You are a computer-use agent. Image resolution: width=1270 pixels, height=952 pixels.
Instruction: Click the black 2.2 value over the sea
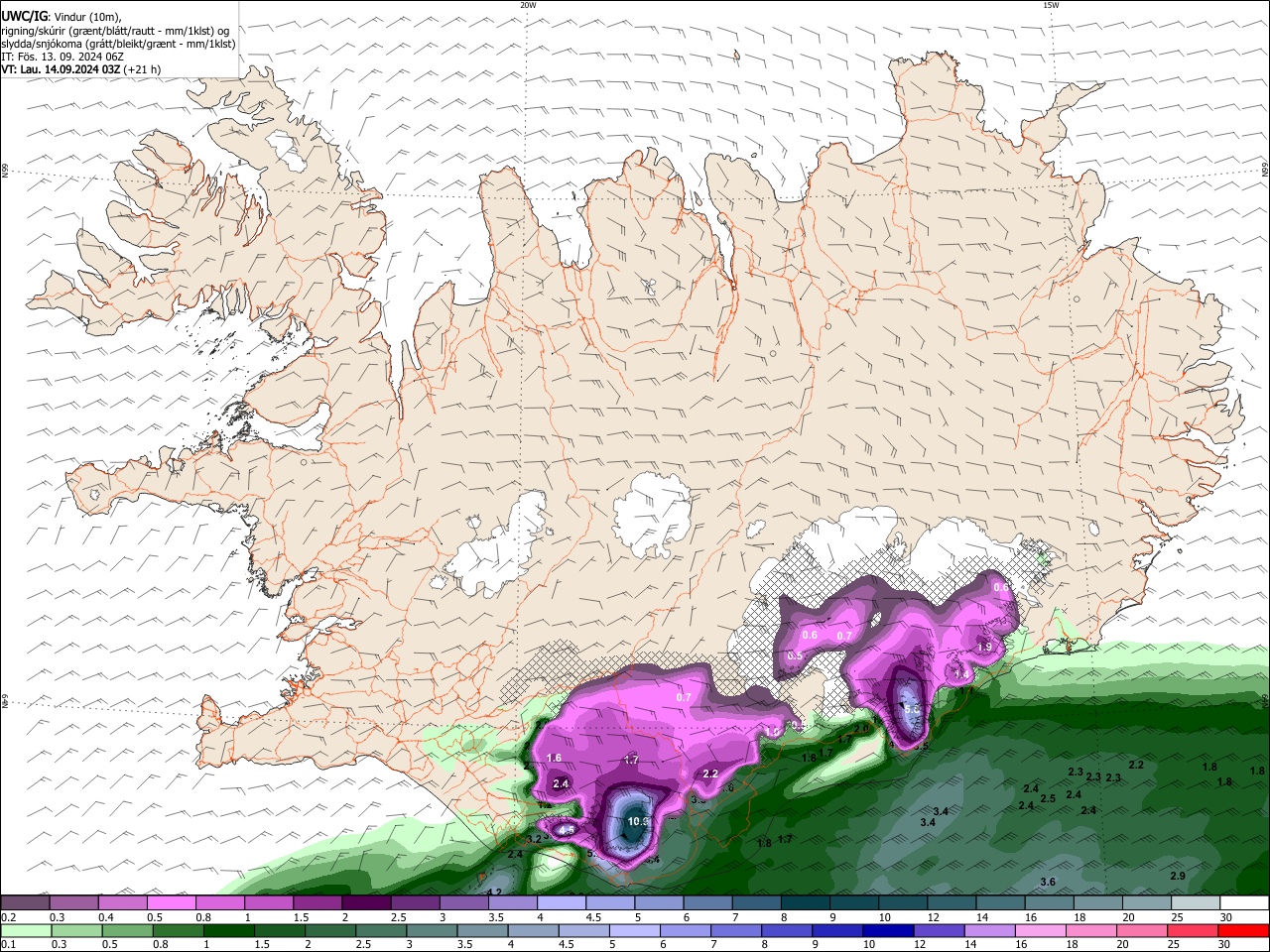(1136, 765)
